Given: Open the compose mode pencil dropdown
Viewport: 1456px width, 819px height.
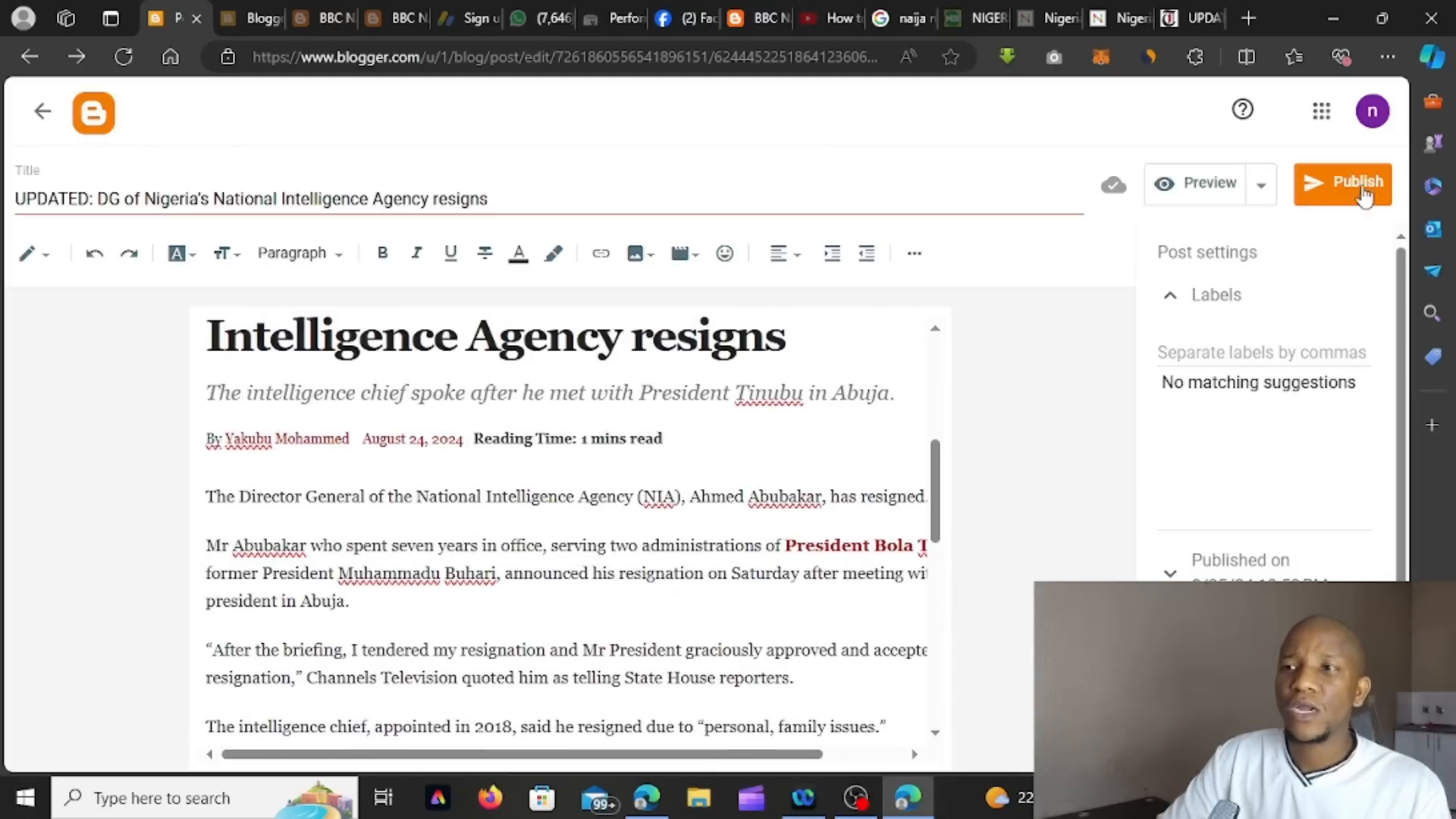Looking at the screenshot, I should coord(34,253).
